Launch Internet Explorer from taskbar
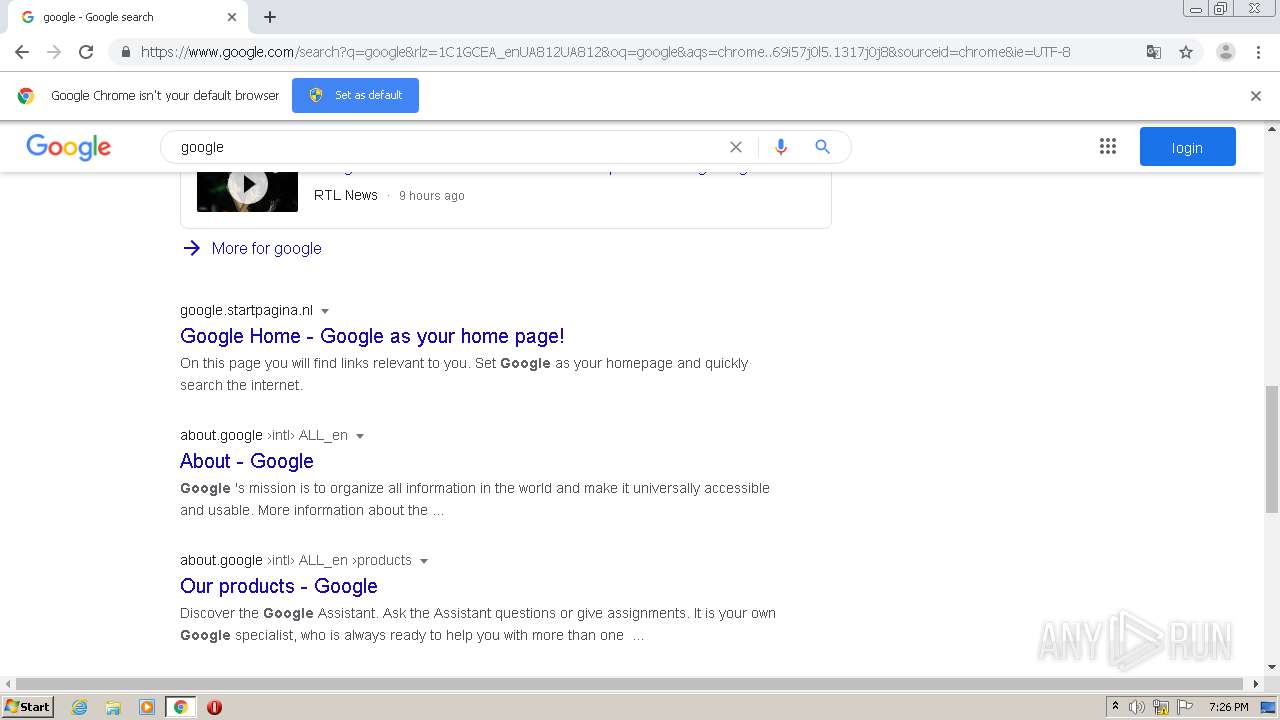 coord(79,707)
